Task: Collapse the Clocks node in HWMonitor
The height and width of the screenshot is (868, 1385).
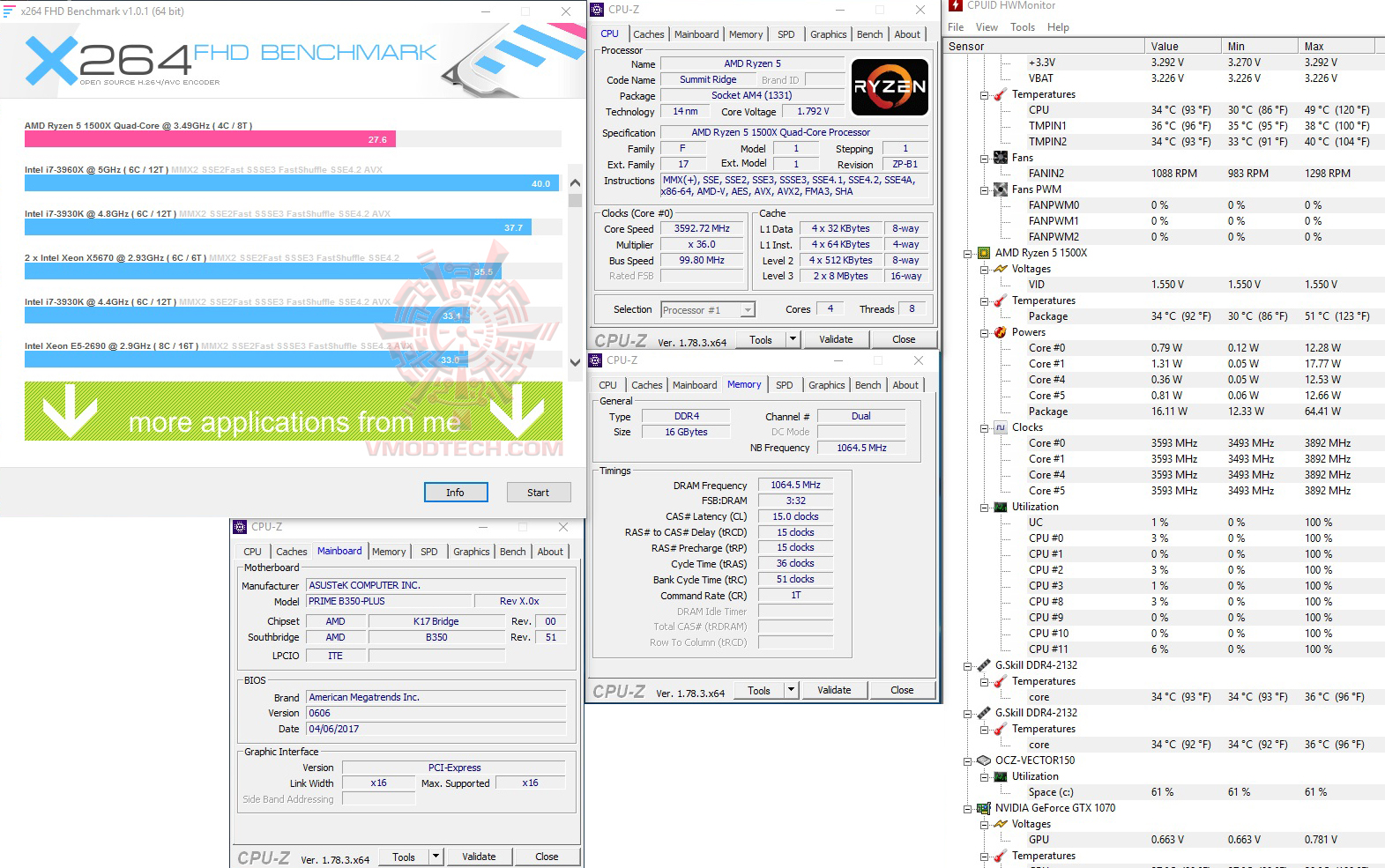Action: pos(985,428)
